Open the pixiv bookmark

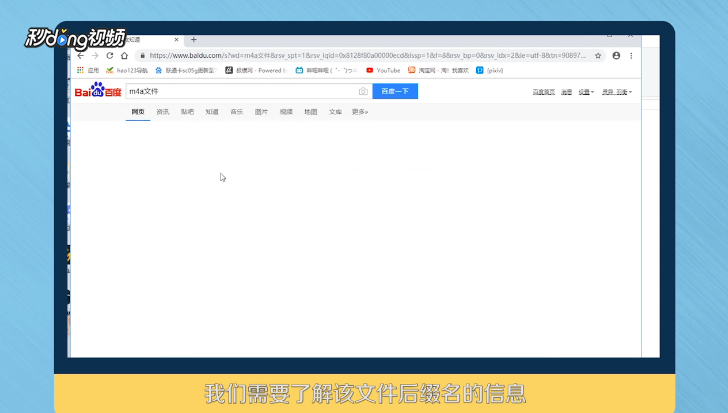click(x=489, y=70)
